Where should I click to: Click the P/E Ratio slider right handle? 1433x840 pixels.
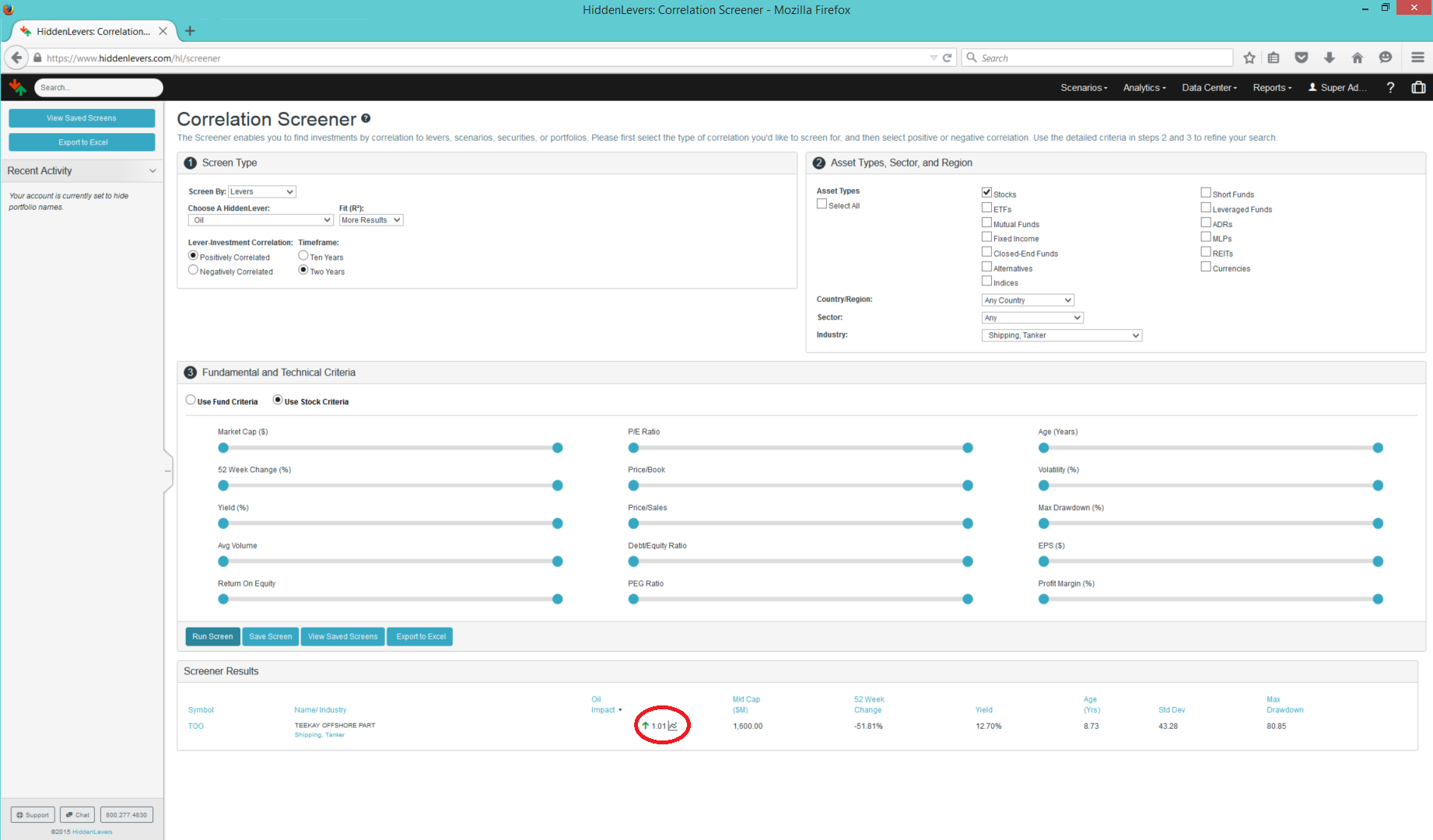tap(968, 448)
